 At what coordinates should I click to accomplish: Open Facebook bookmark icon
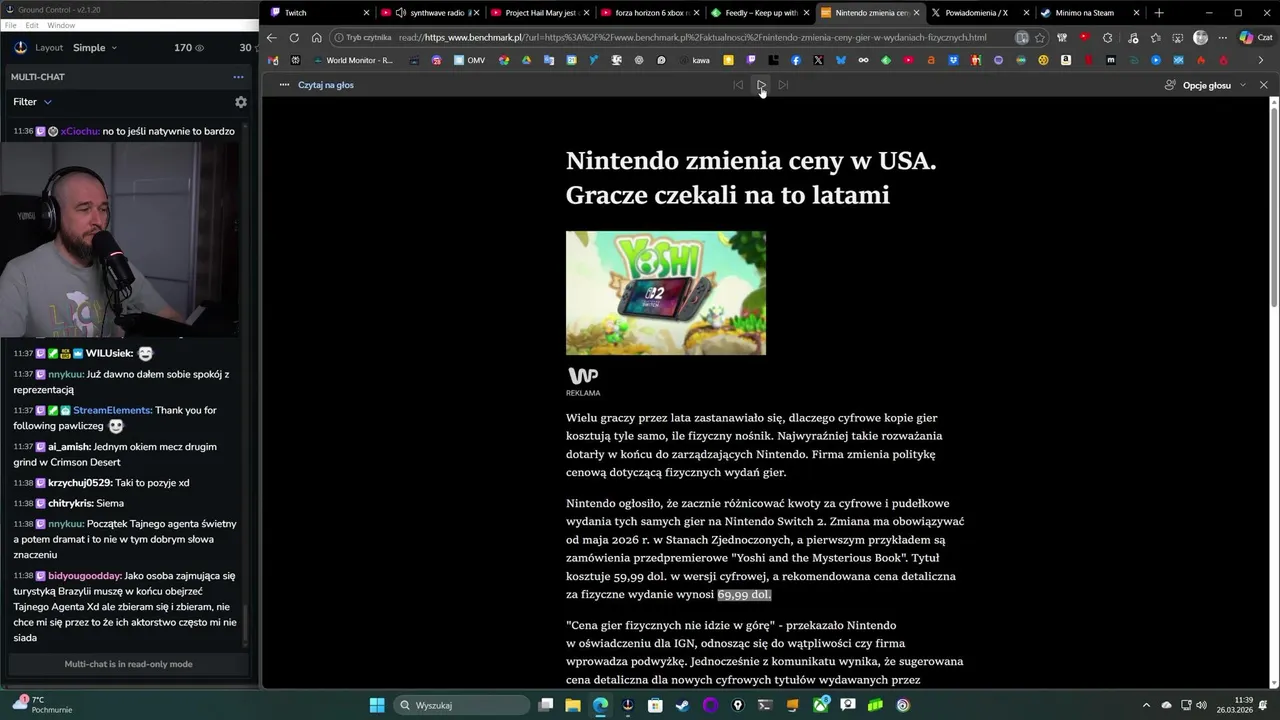point(796,60)
